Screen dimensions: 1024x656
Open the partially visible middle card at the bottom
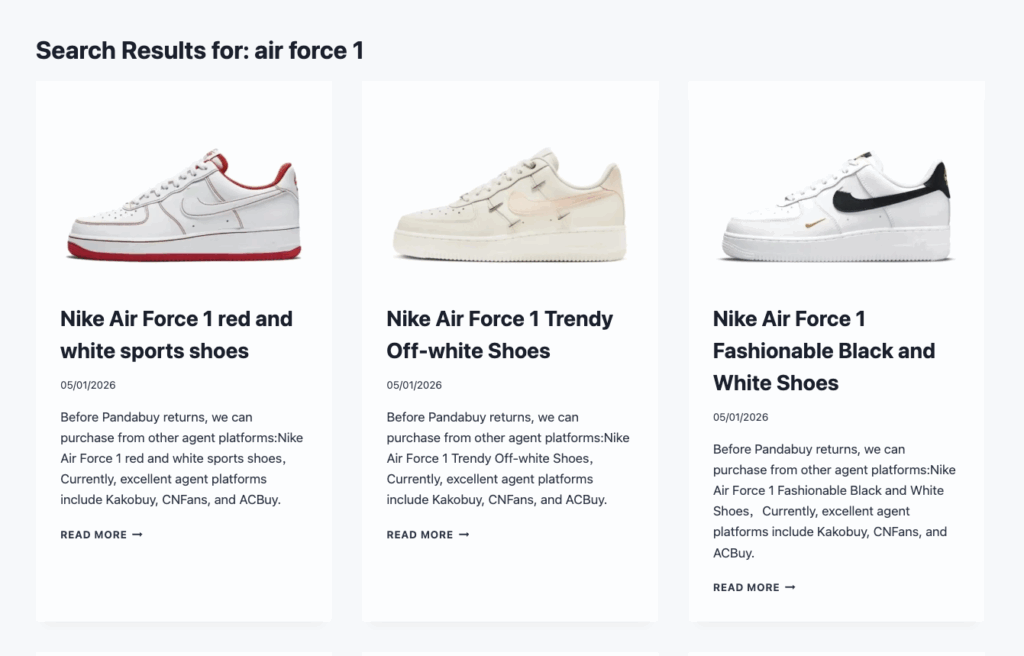point(511,651)
